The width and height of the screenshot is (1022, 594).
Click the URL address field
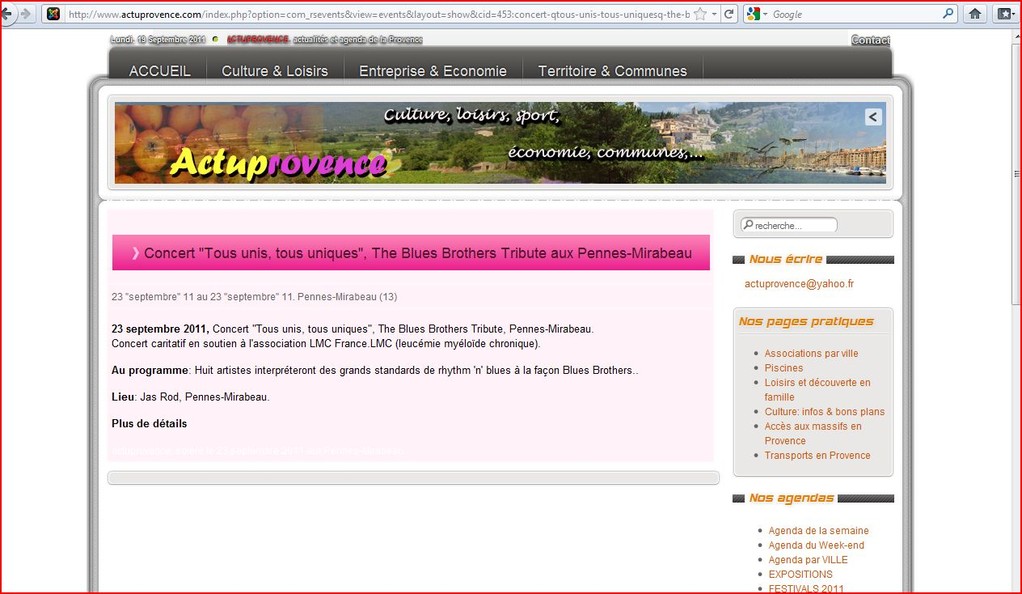click(x=378, y=14)
